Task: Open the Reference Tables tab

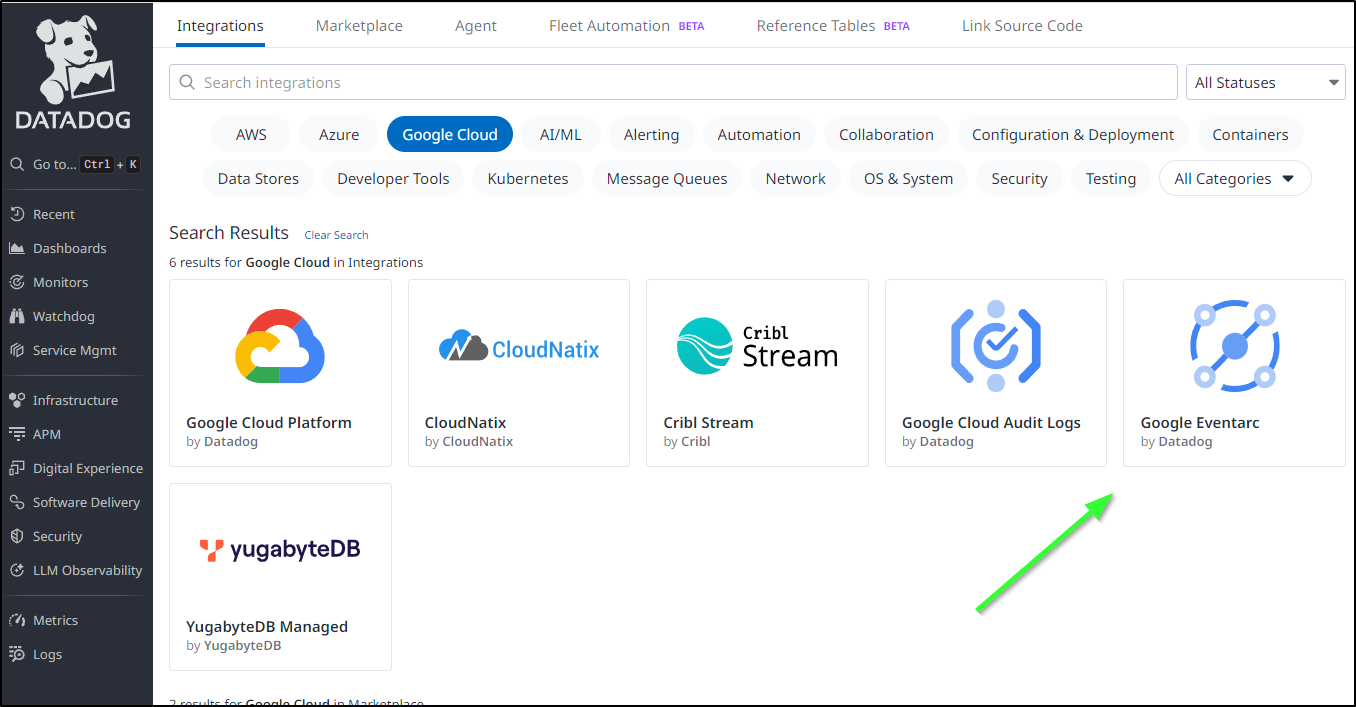Action: point(833,26)
